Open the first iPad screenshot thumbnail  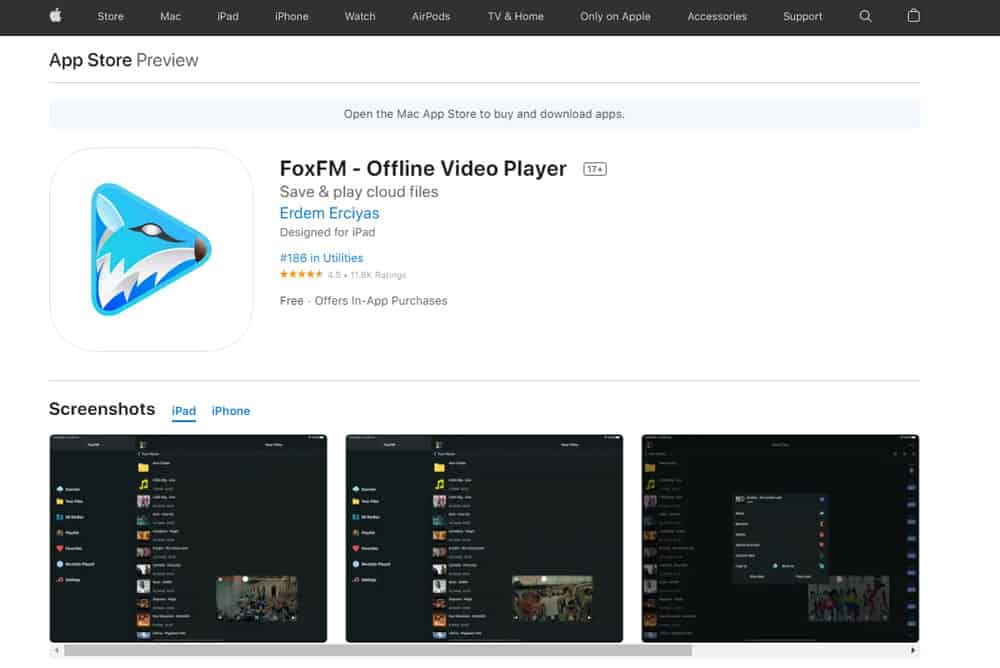(x=188, y=538)
